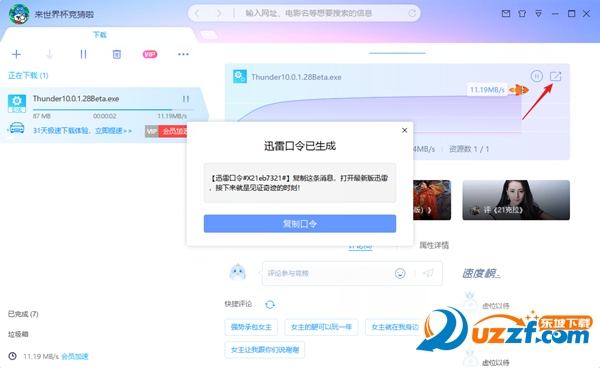Open the 评《21克拉》 thumbnail
Image resolution: width=600 pixels, height=368 pixels.
click(516, 200)
